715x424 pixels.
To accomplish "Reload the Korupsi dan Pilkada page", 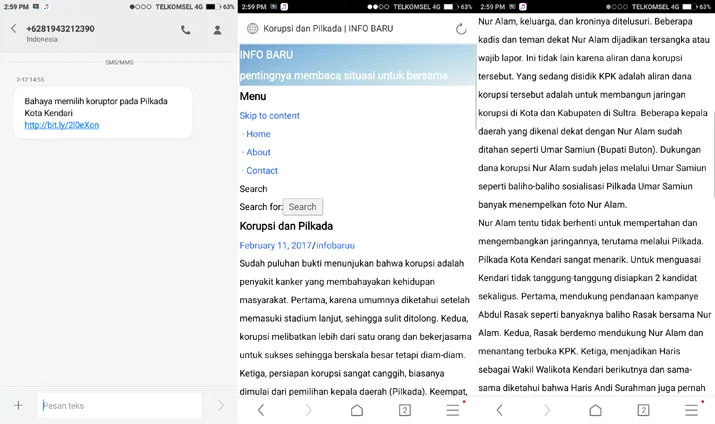I will tap(461, 29).
